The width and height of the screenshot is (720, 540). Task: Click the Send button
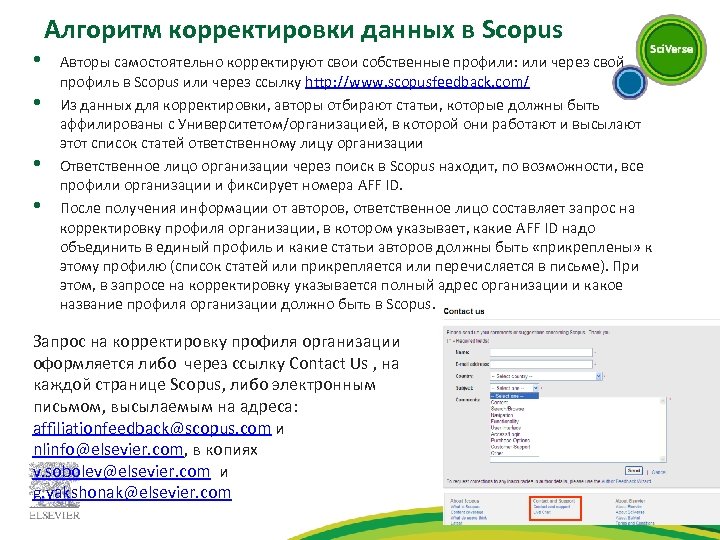point(634,471)
